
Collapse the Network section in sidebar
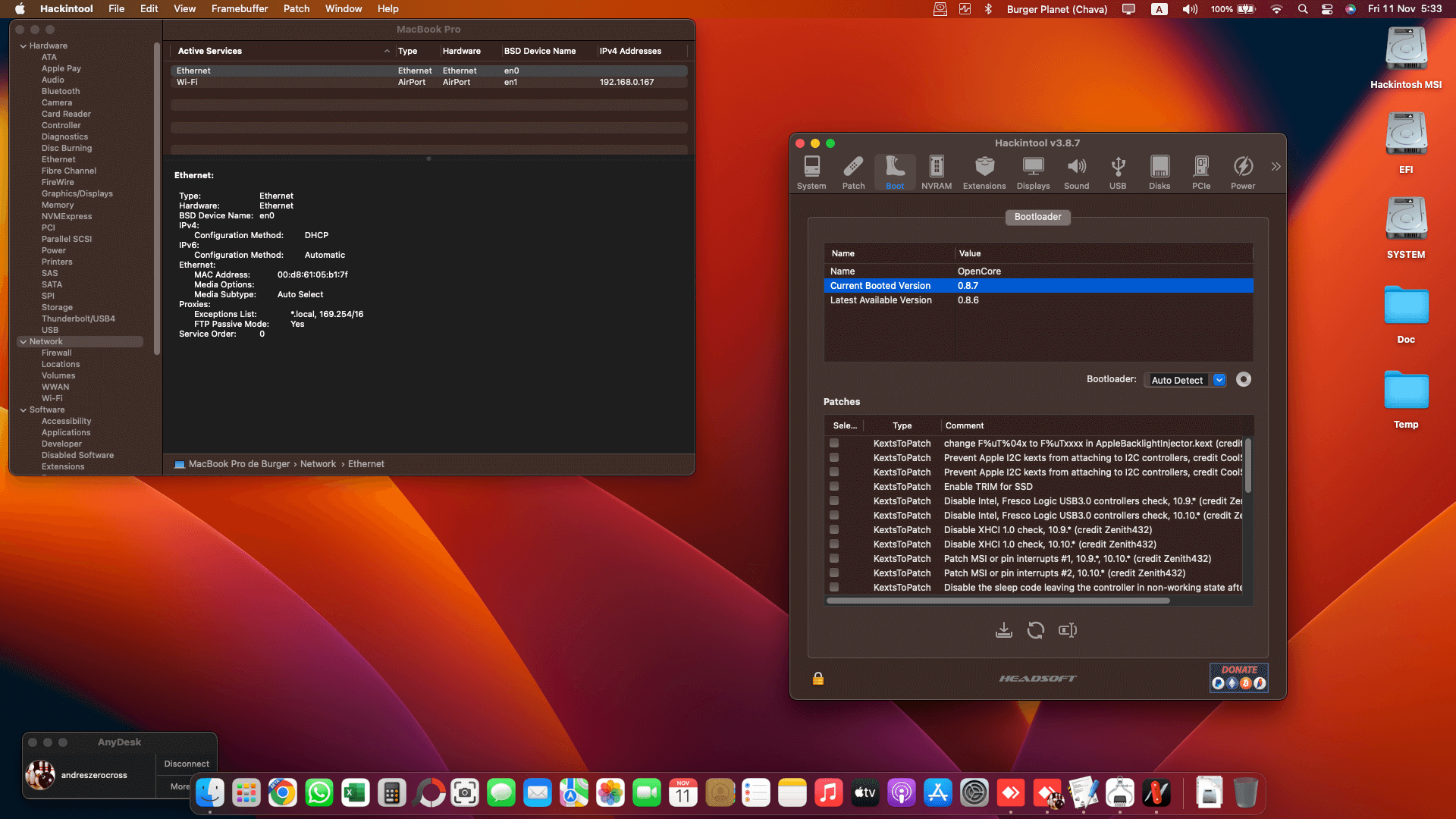point(24,341)
